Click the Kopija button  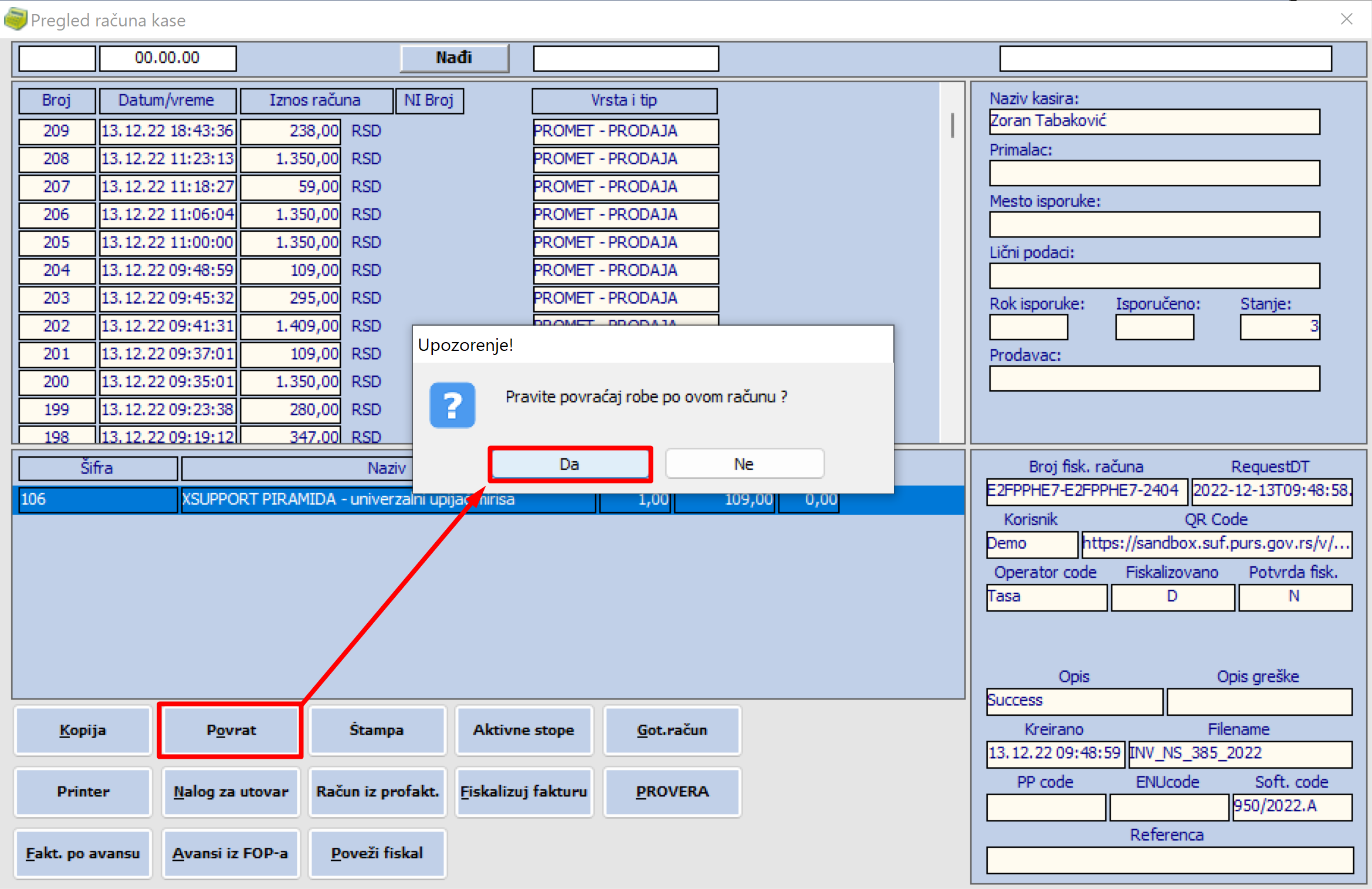[x=83, y=730]
